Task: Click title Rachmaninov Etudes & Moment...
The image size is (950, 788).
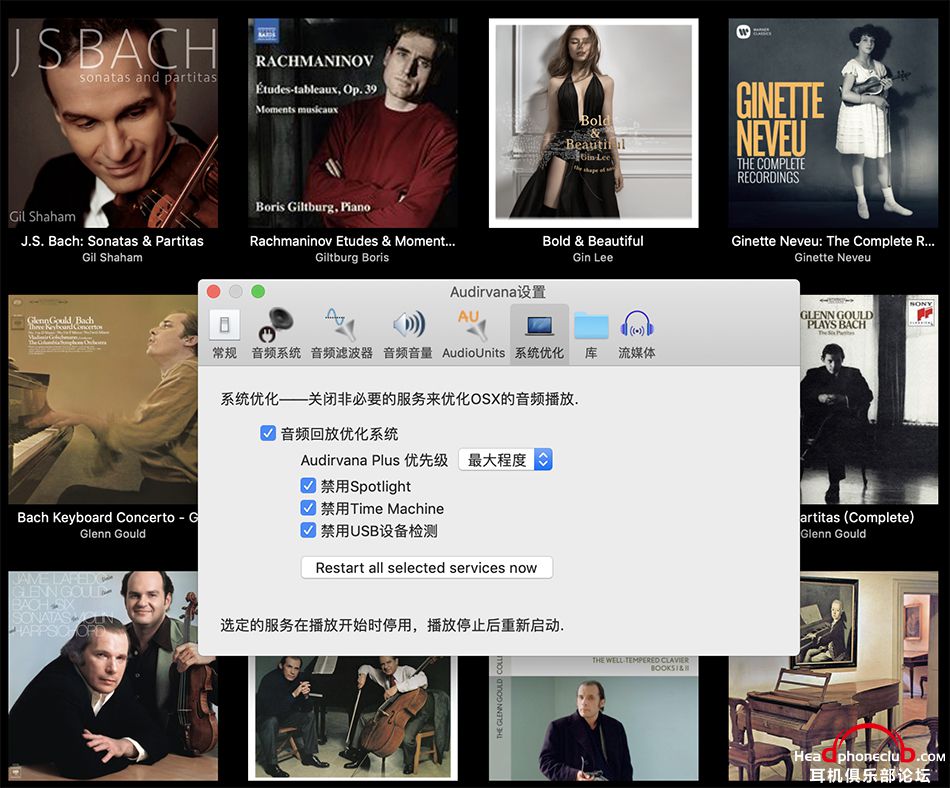Action: (353, 241)
